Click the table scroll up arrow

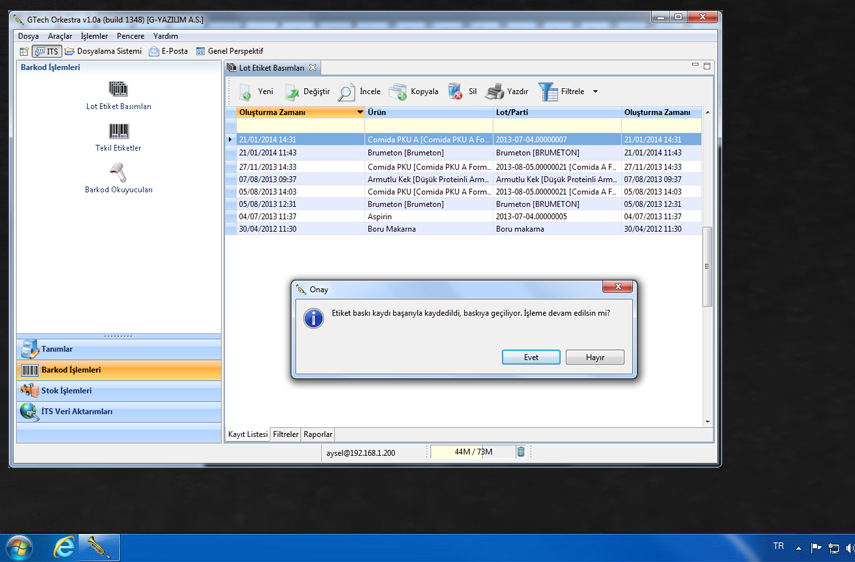[x=707, y=112]
